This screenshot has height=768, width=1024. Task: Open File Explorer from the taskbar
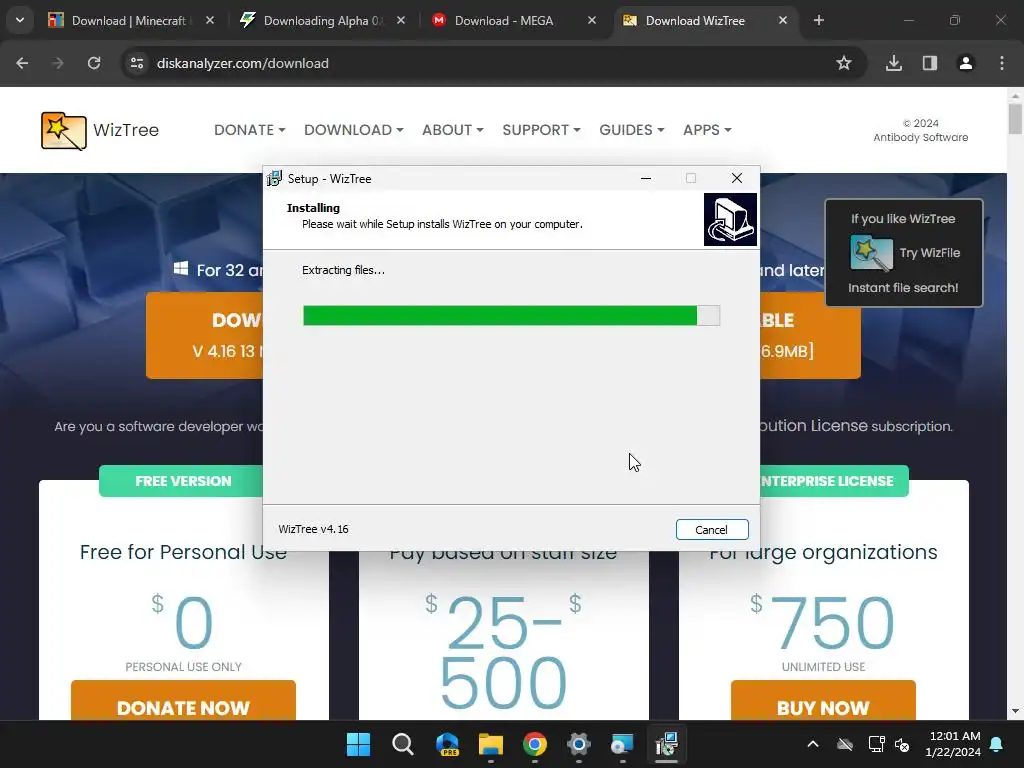(x=490, y=744)
